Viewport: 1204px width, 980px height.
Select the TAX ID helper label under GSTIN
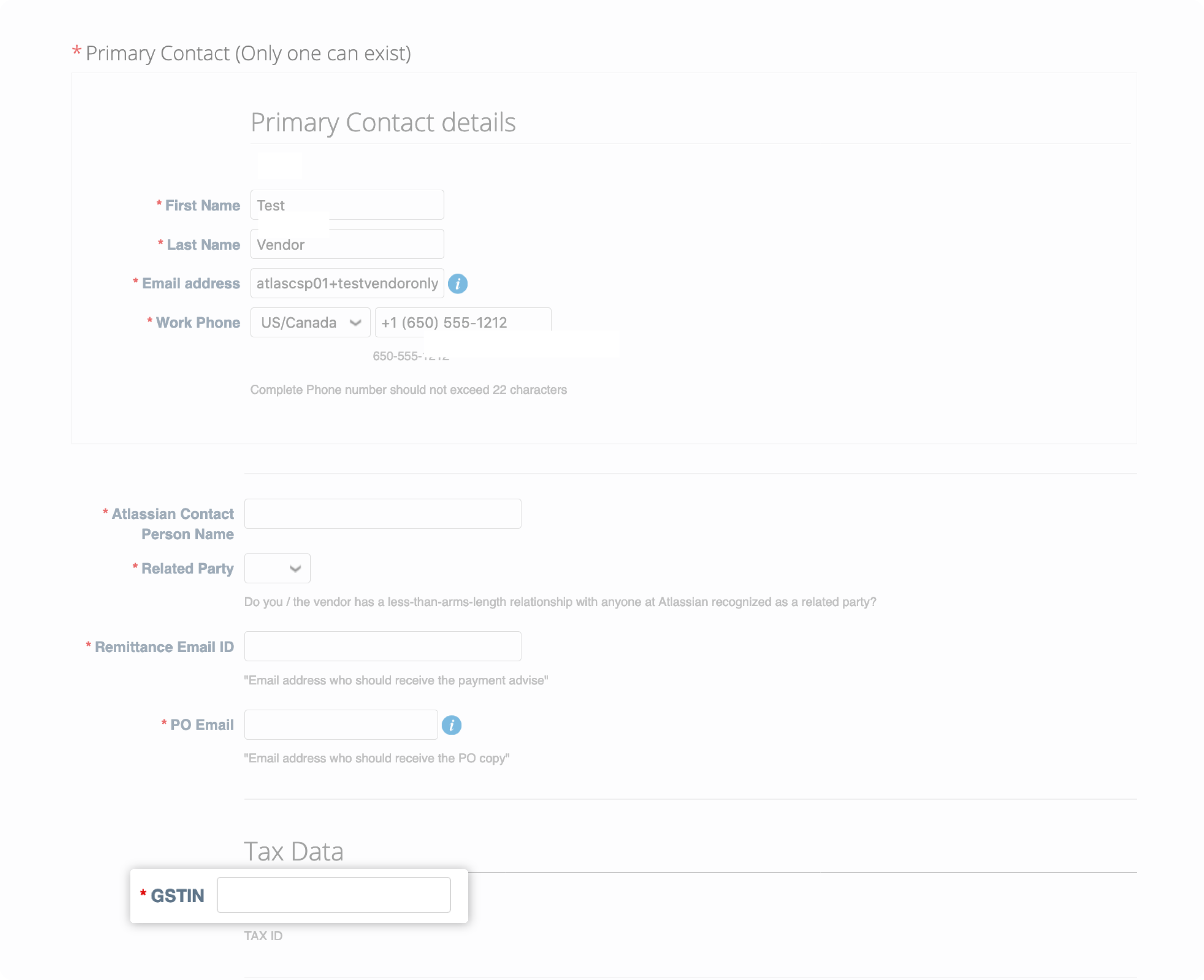(263, 936)
